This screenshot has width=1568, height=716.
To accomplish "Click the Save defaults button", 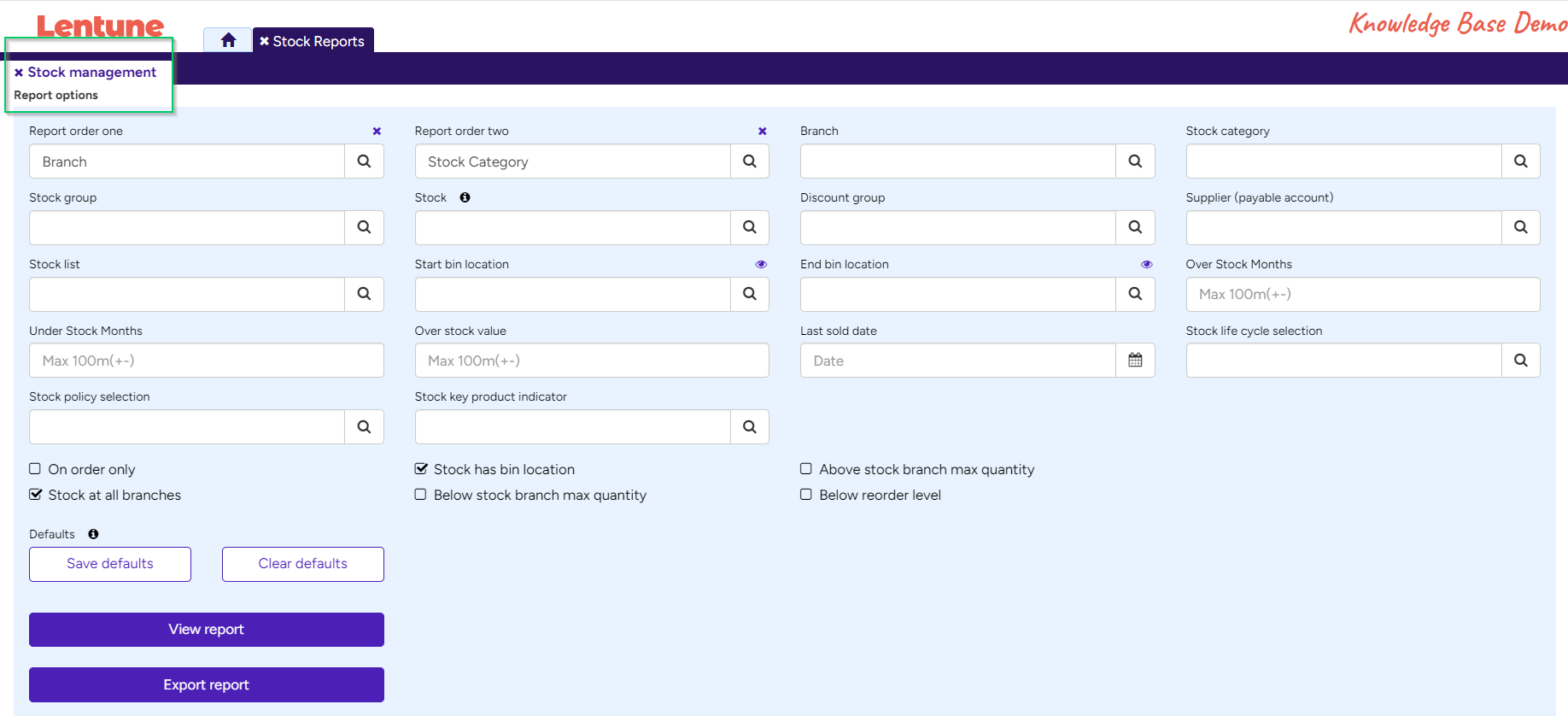I will pos(110,564).
